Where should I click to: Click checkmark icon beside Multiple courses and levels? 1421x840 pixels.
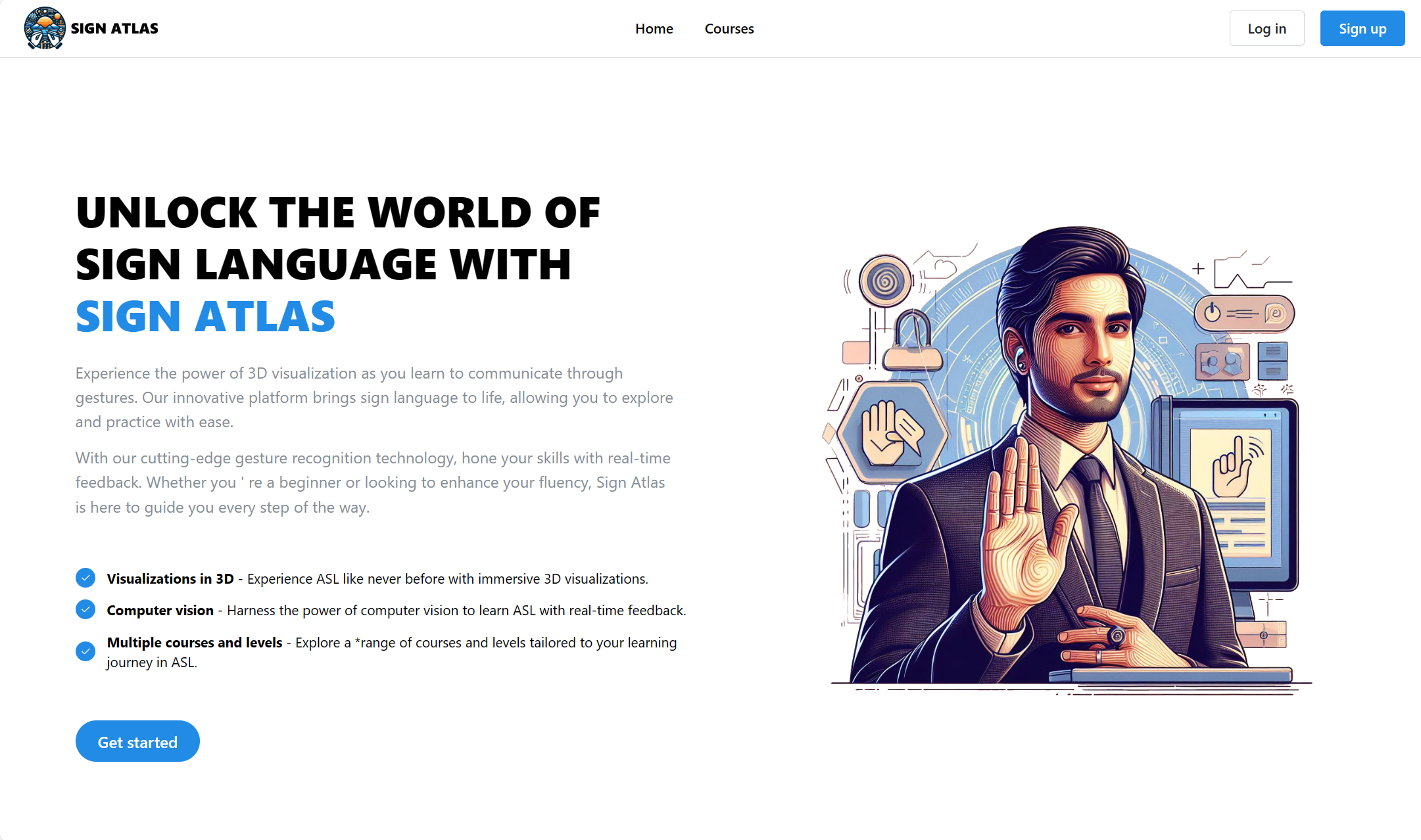(x=85, y=651)
